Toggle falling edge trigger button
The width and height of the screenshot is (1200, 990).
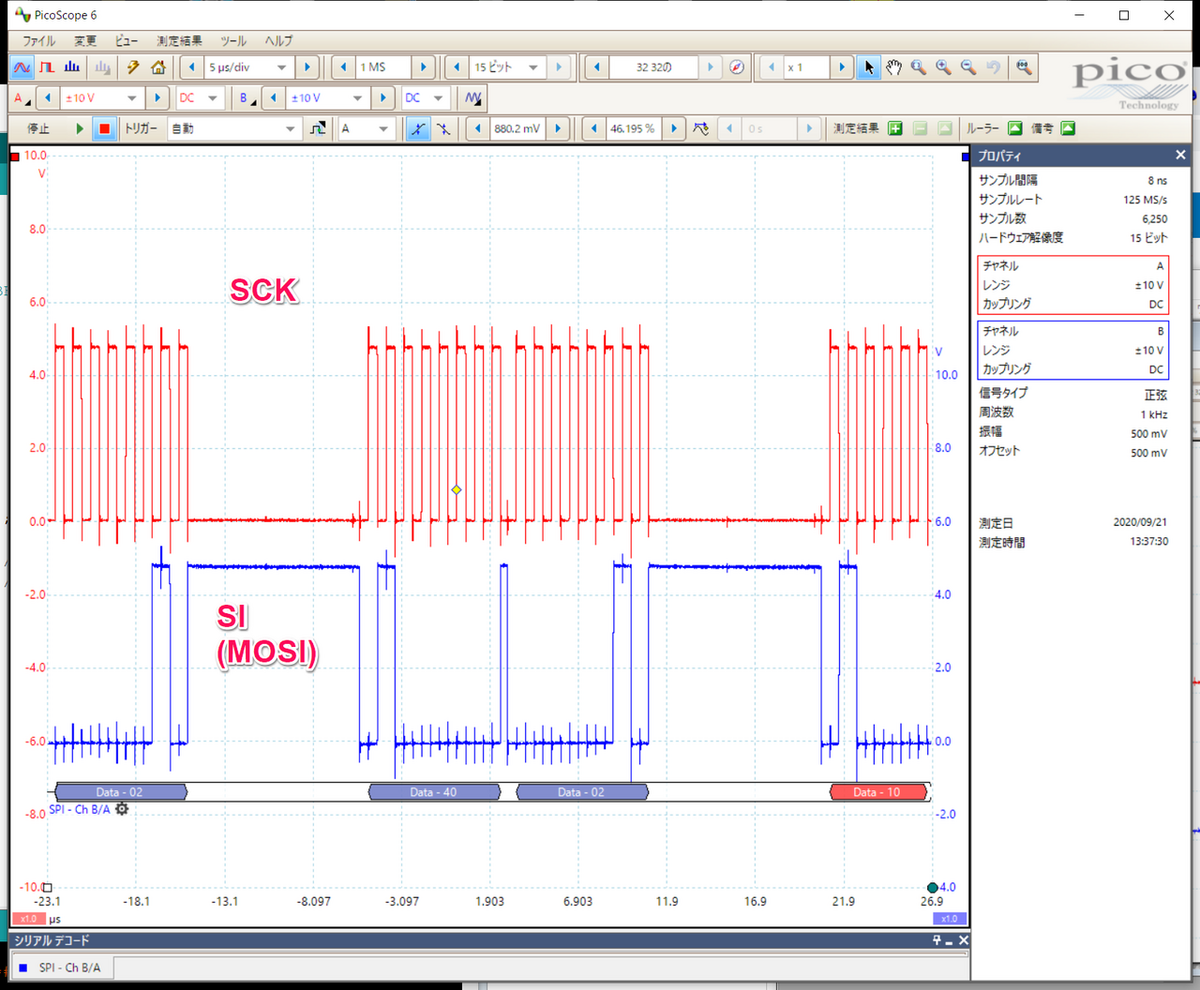point(442,128)
